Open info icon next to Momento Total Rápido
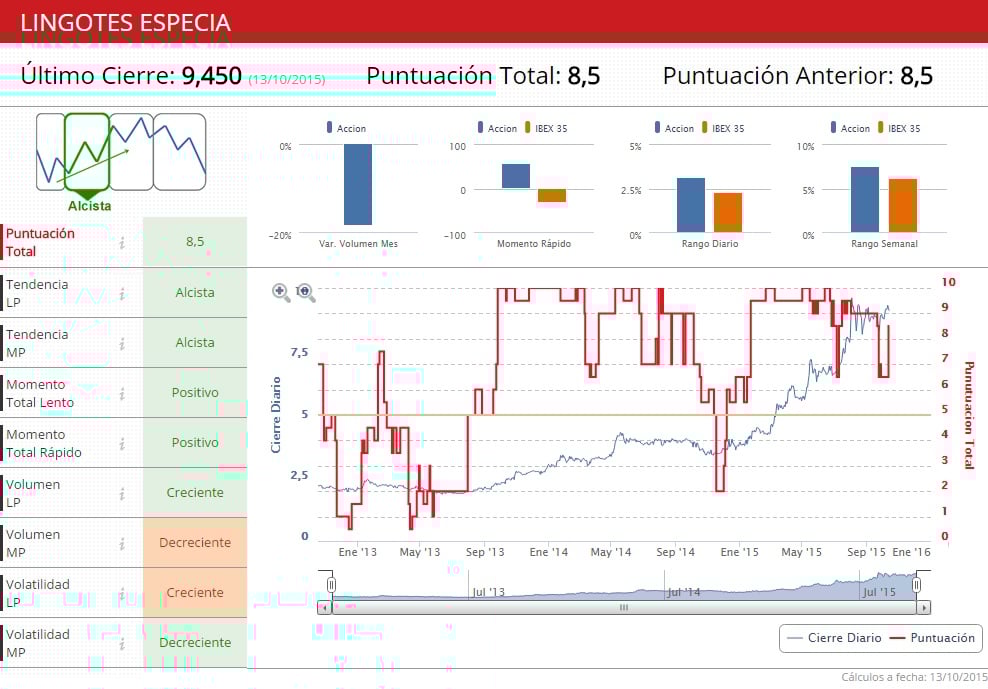 (x=122, y=444)
